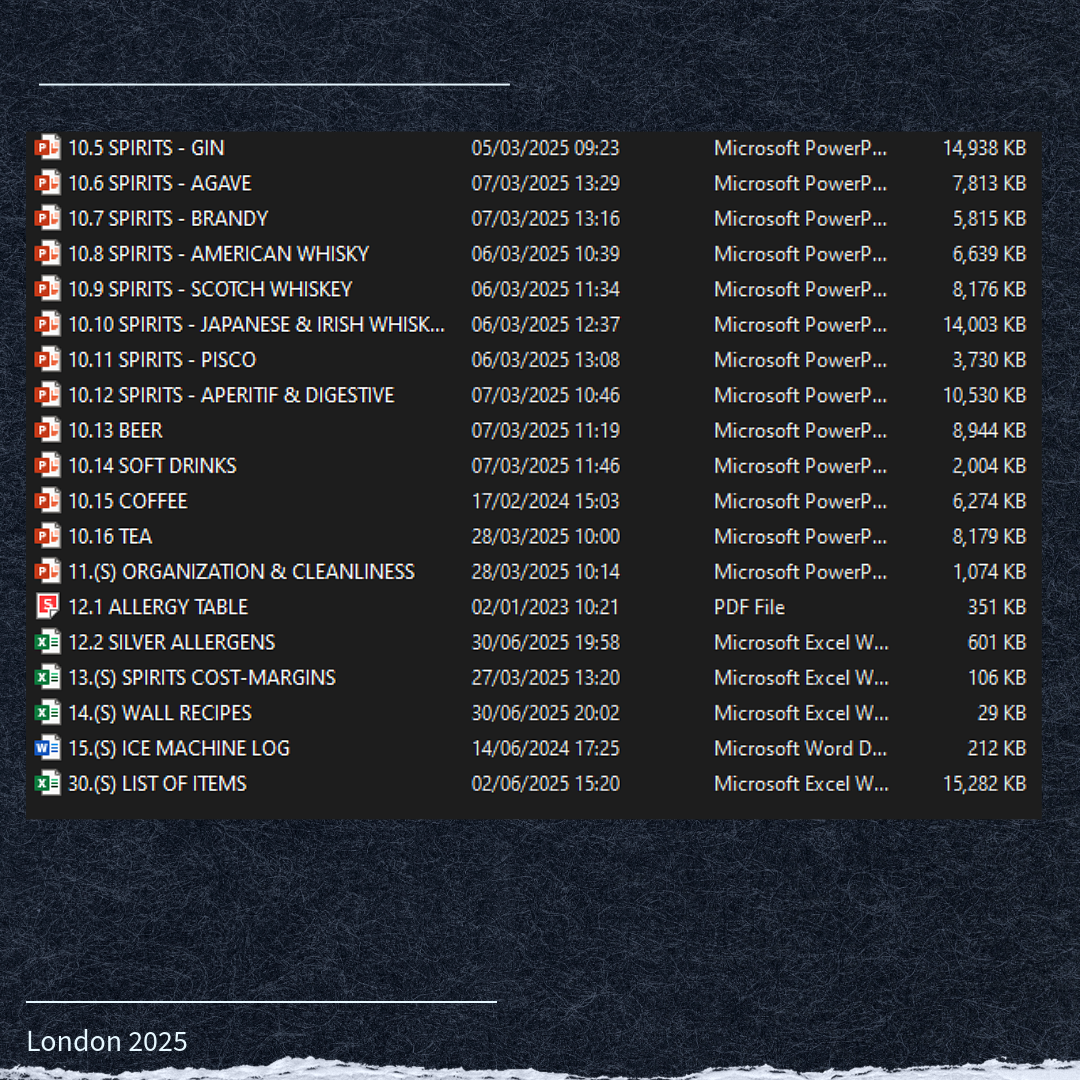Select file name 10.16 TEA
The height and width of the screenshot is (1080, 1080).
tap(110, 537)
